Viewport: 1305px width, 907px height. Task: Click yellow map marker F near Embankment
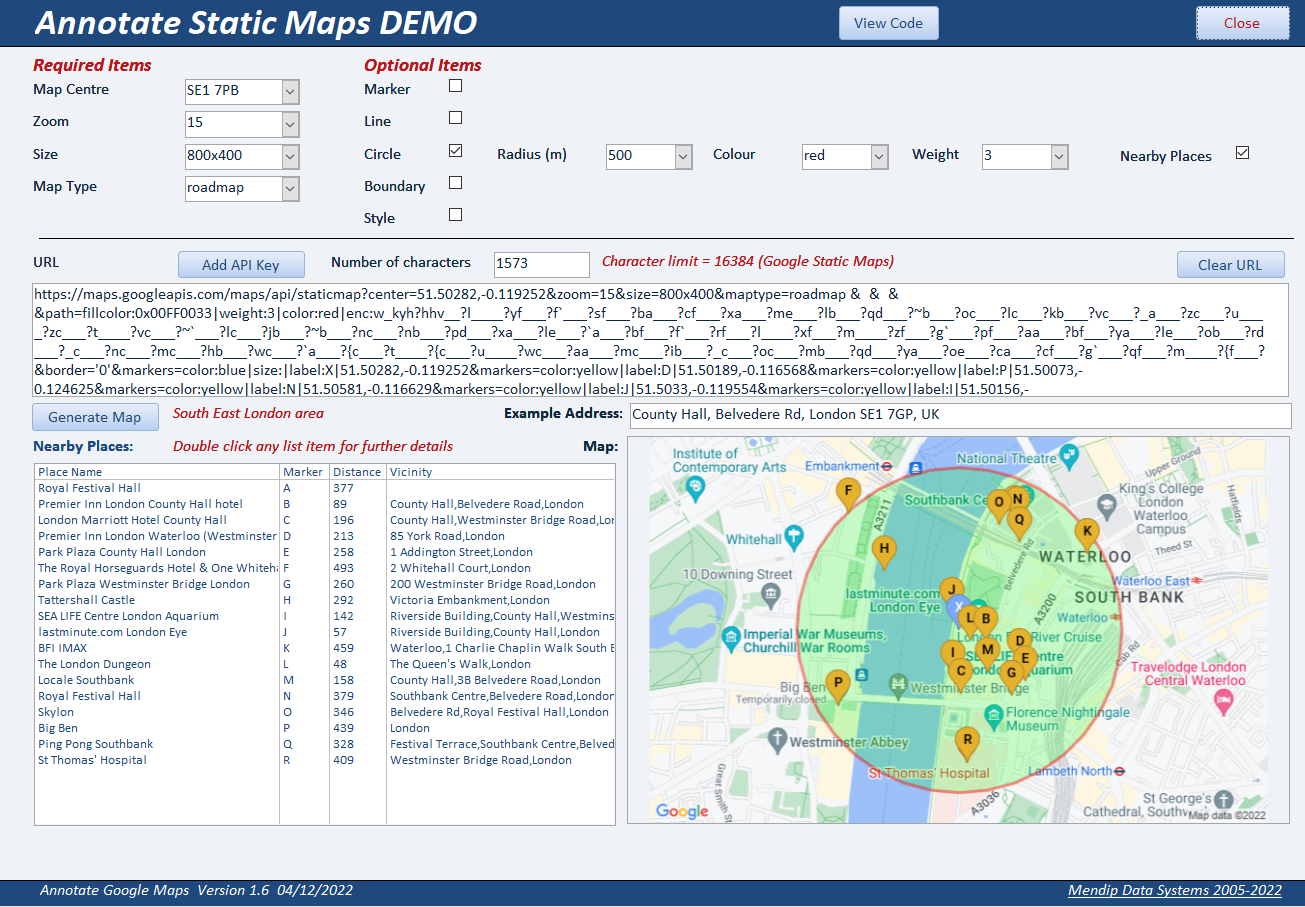pyautogui.click(x=848, y=494)
